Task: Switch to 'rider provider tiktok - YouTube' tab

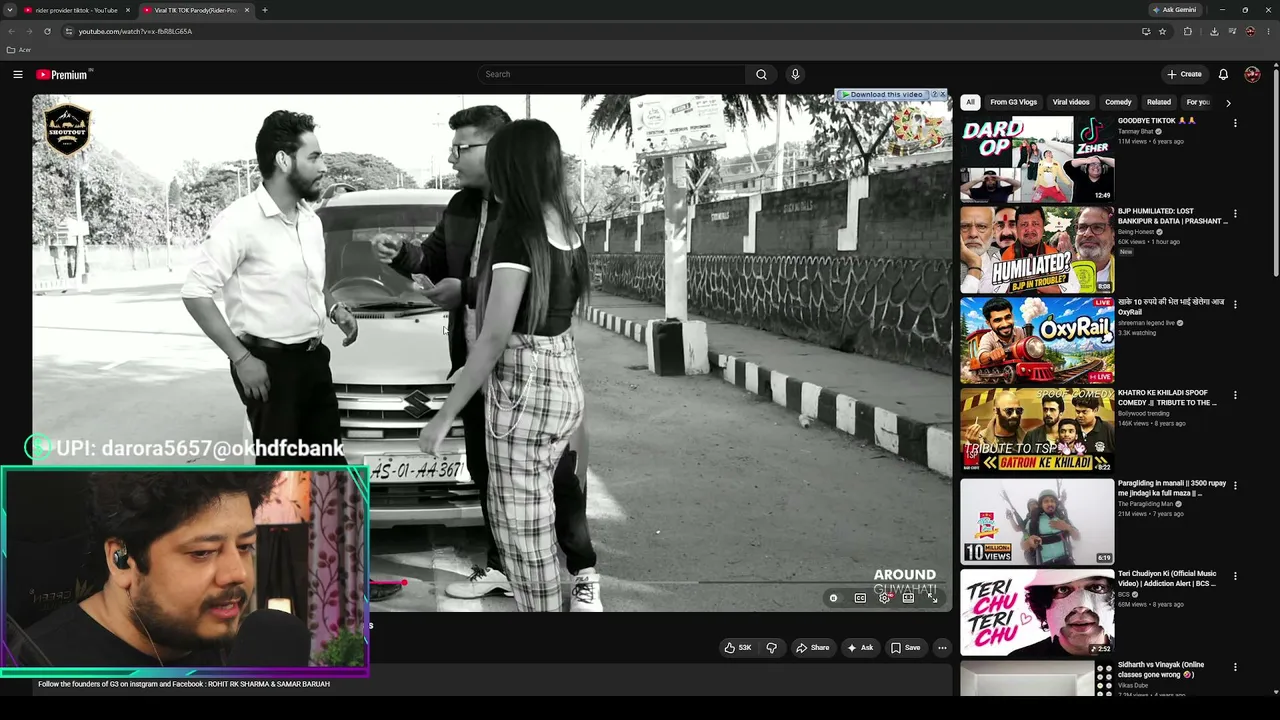Action: point(77,10)
